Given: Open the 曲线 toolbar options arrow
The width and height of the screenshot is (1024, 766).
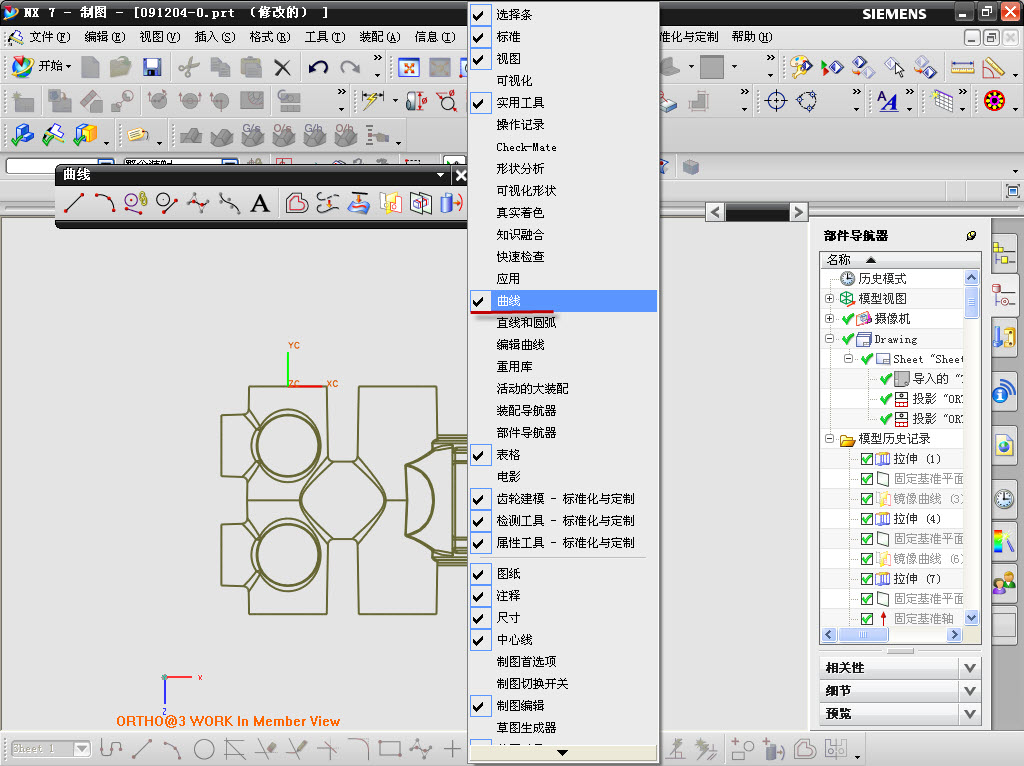Looking at the screenshot, I should point(440,175).
